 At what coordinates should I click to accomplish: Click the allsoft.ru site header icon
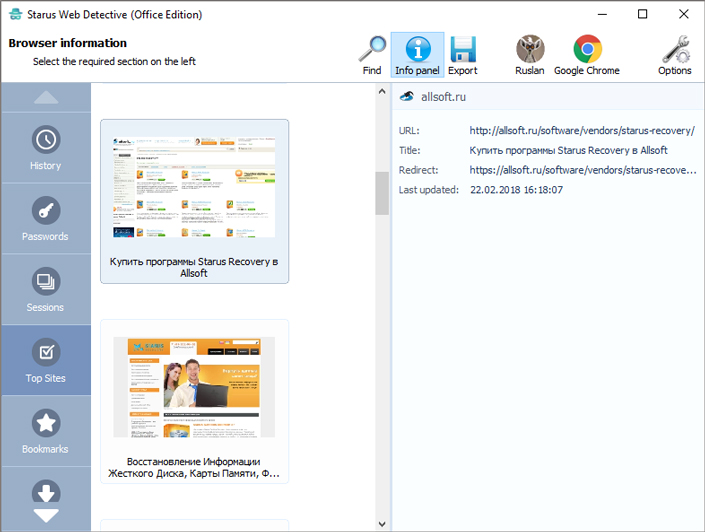pos(407,97)
